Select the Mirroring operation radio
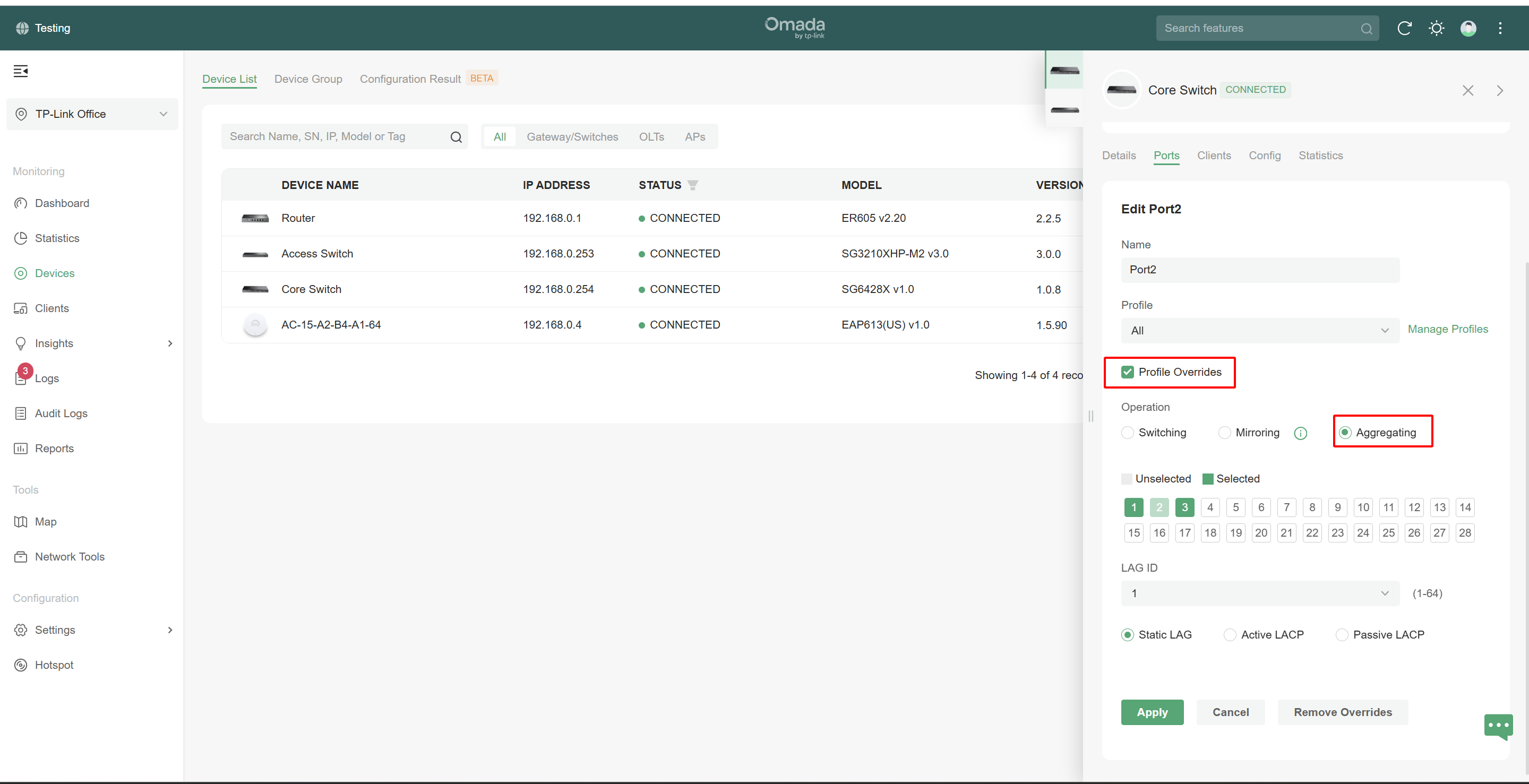Image resolution: width=1529 pixels, height=784 pixels. coord(1224,433)
